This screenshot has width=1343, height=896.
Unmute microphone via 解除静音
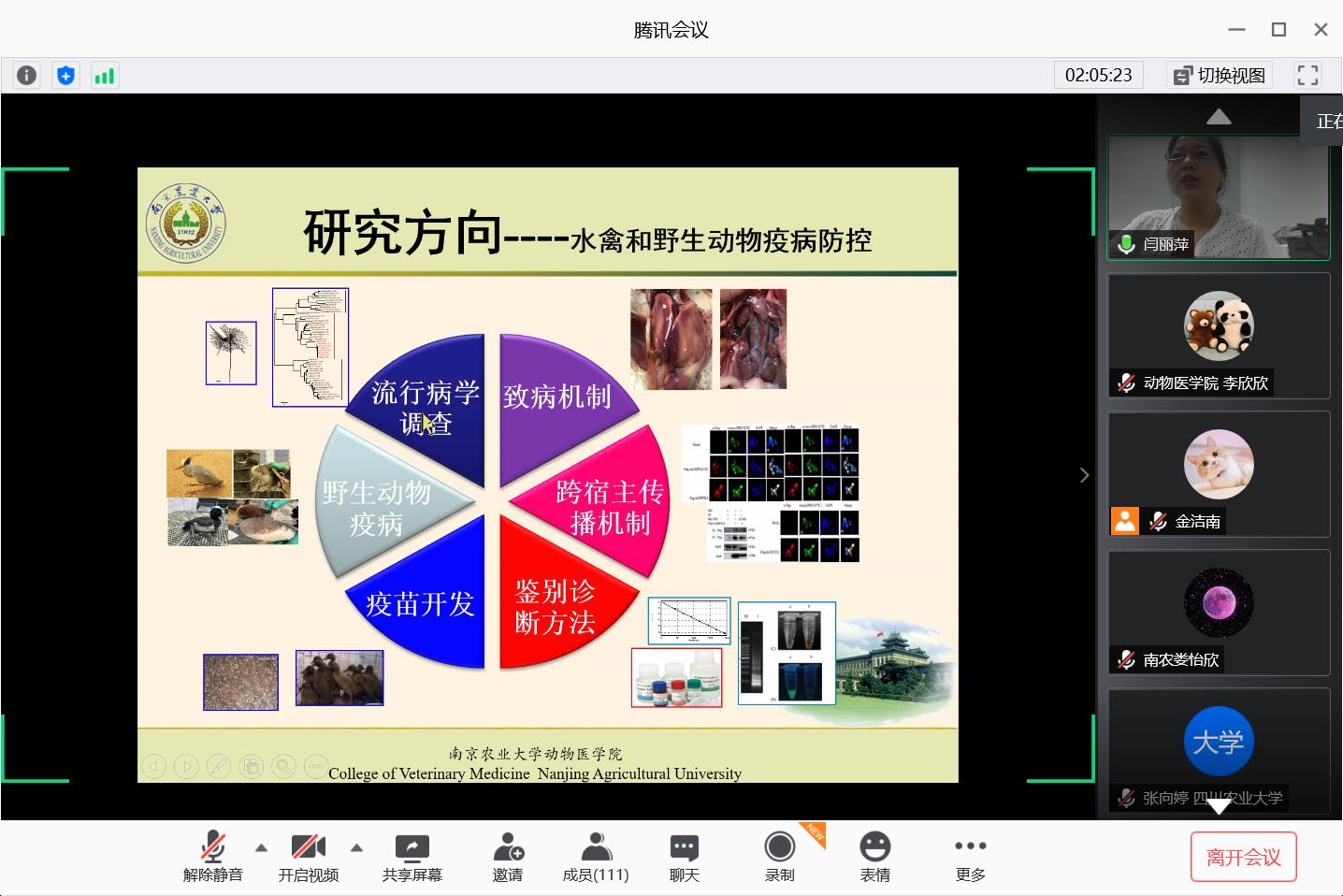pyautogui.click(x=213, y=857)
